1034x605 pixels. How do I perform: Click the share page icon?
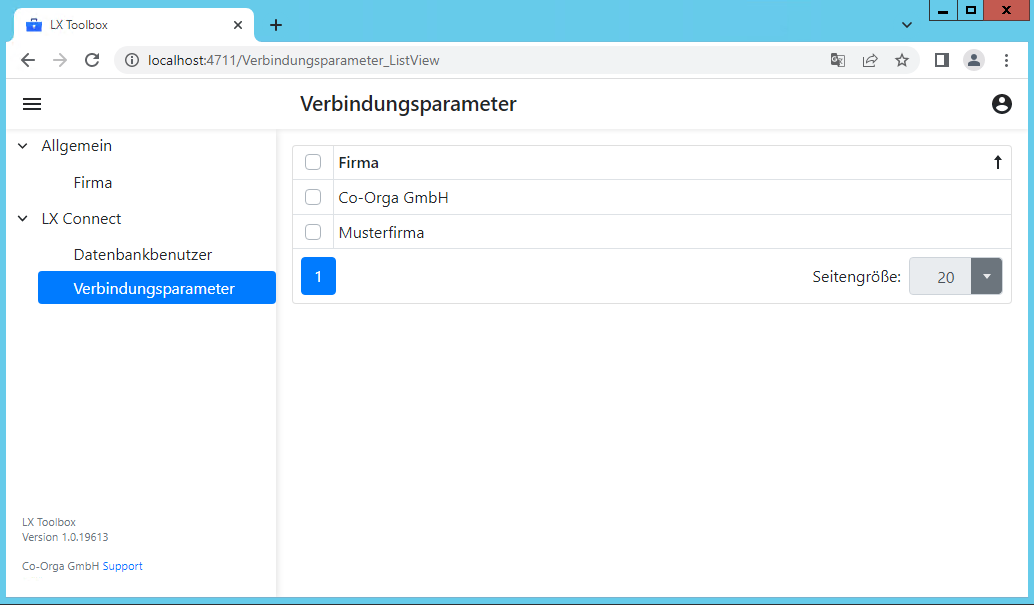(x=870, y=60)
